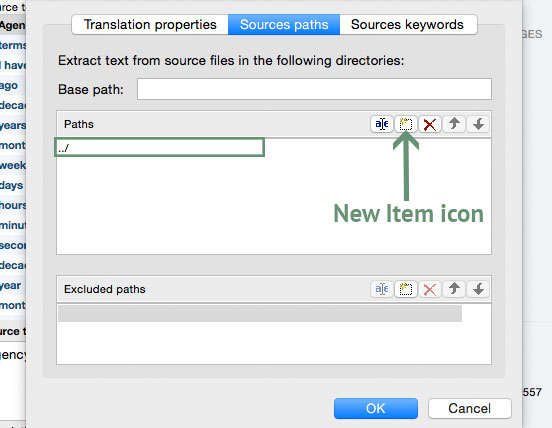Click the Edit item icon in Paths toolbar
Image resolution: width=552 pixels, height=428 pixels.
click(x=382, y=124)
